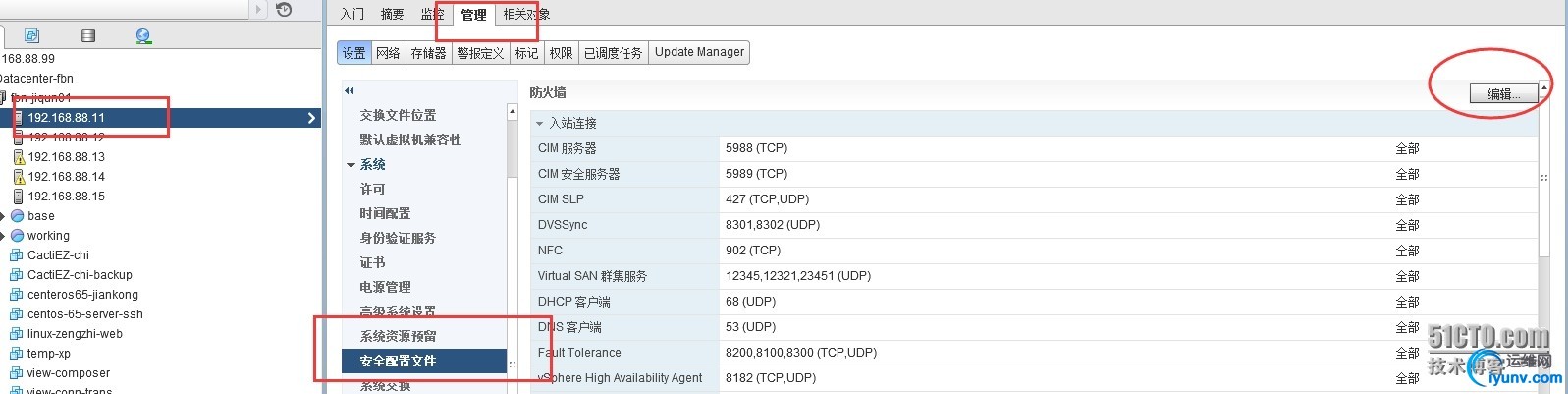
Task: Click host 192.168.88.13 warning icon
Action: point(18,157)
